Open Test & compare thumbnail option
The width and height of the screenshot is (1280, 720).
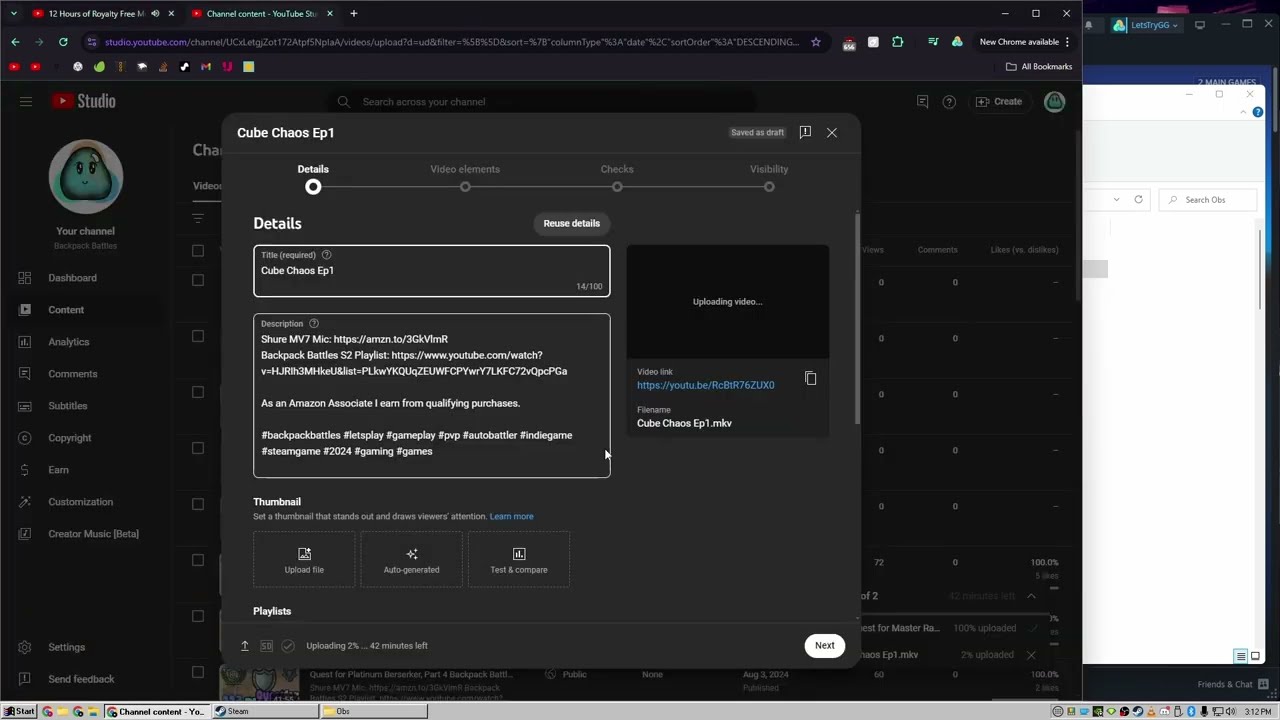[519, 560]
